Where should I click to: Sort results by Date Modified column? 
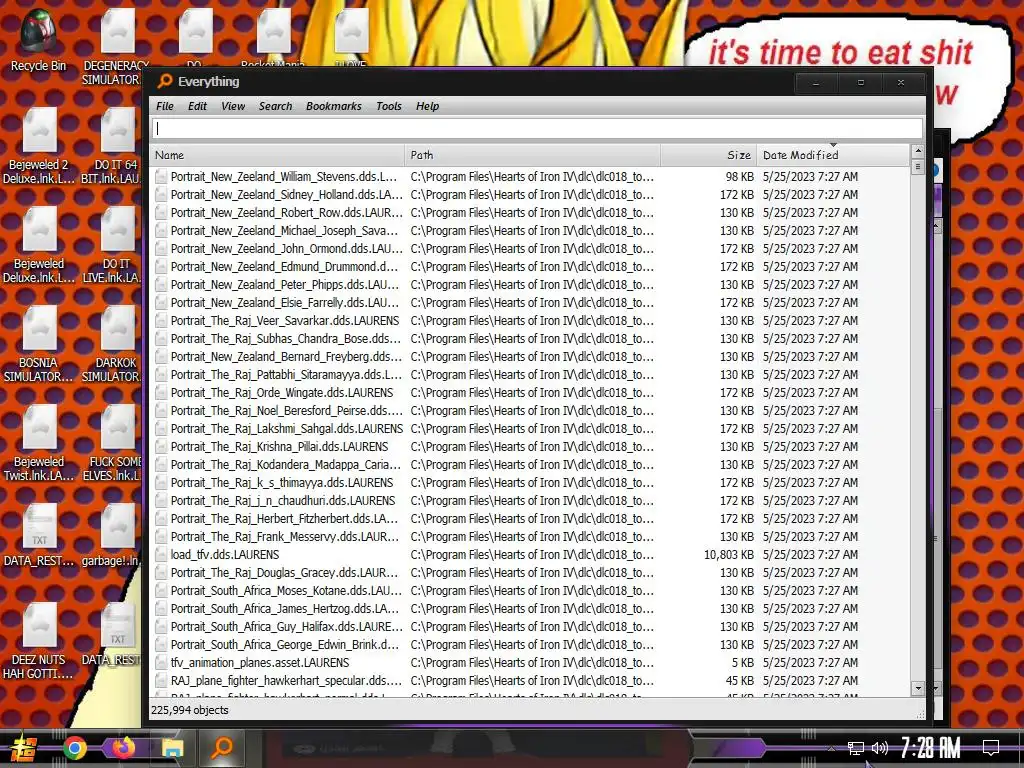[833, 155]
